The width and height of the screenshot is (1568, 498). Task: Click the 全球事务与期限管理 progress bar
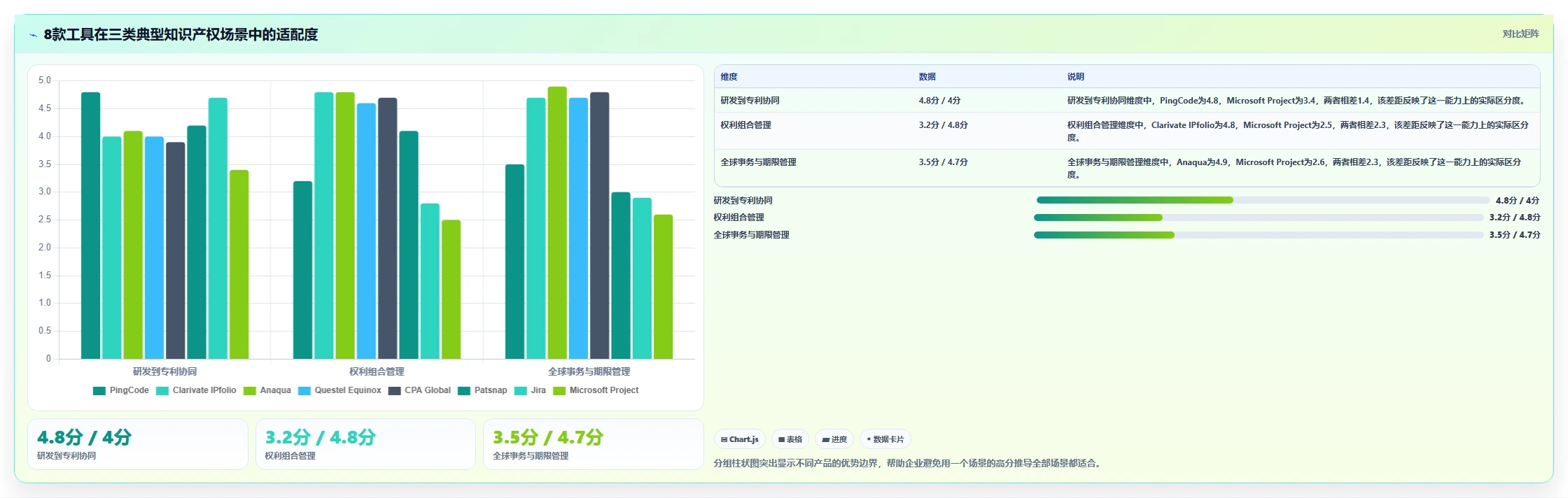point(1259,235)
